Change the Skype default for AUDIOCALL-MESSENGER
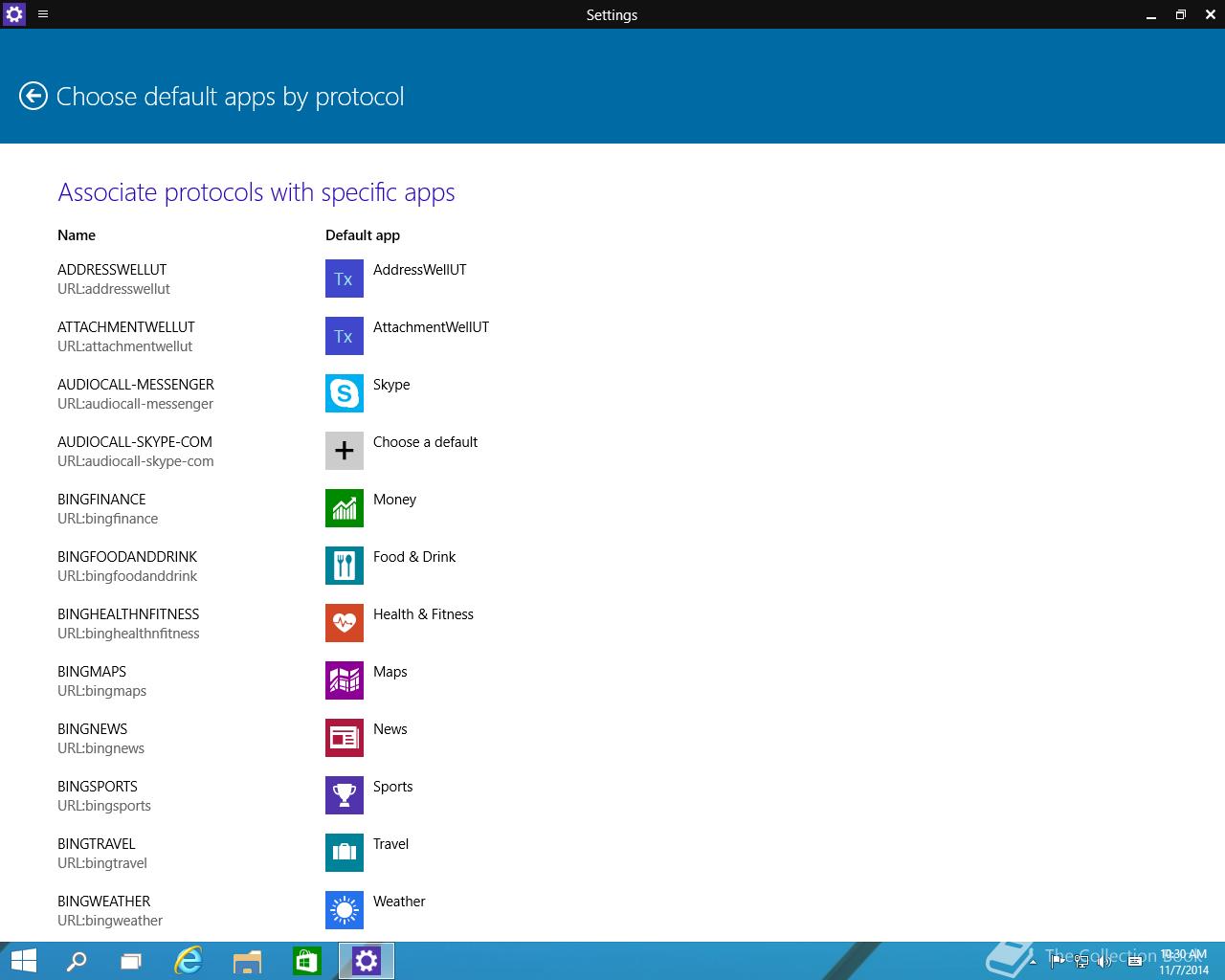1225x980 pixels. pos(391,385)
